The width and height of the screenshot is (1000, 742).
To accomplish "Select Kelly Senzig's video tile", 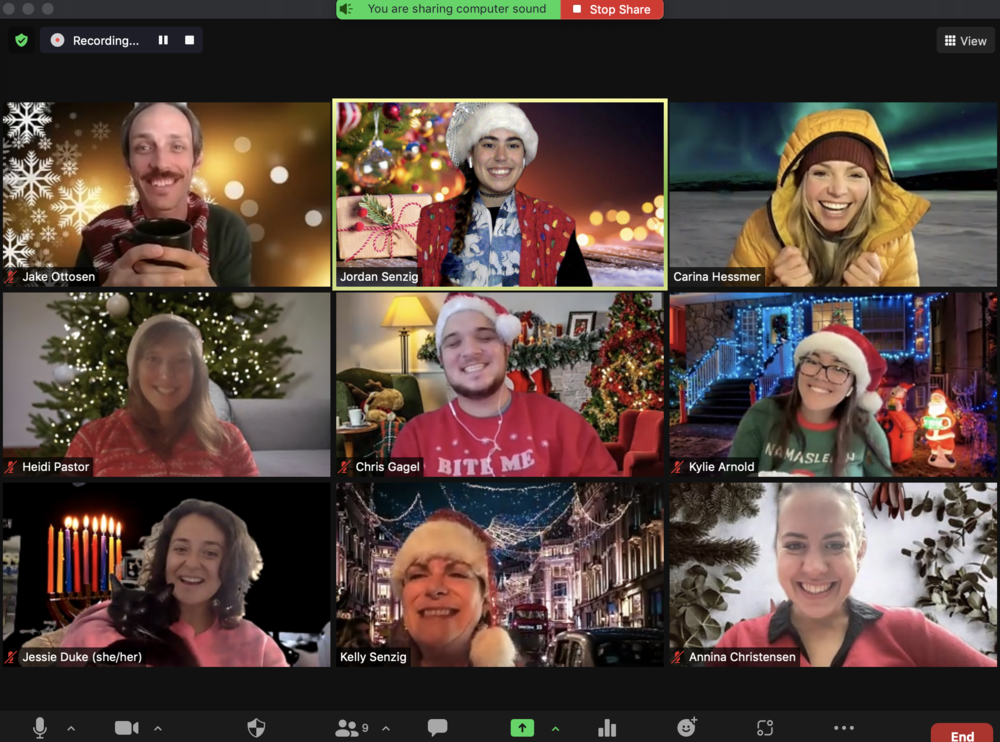I will coord(500,574).
